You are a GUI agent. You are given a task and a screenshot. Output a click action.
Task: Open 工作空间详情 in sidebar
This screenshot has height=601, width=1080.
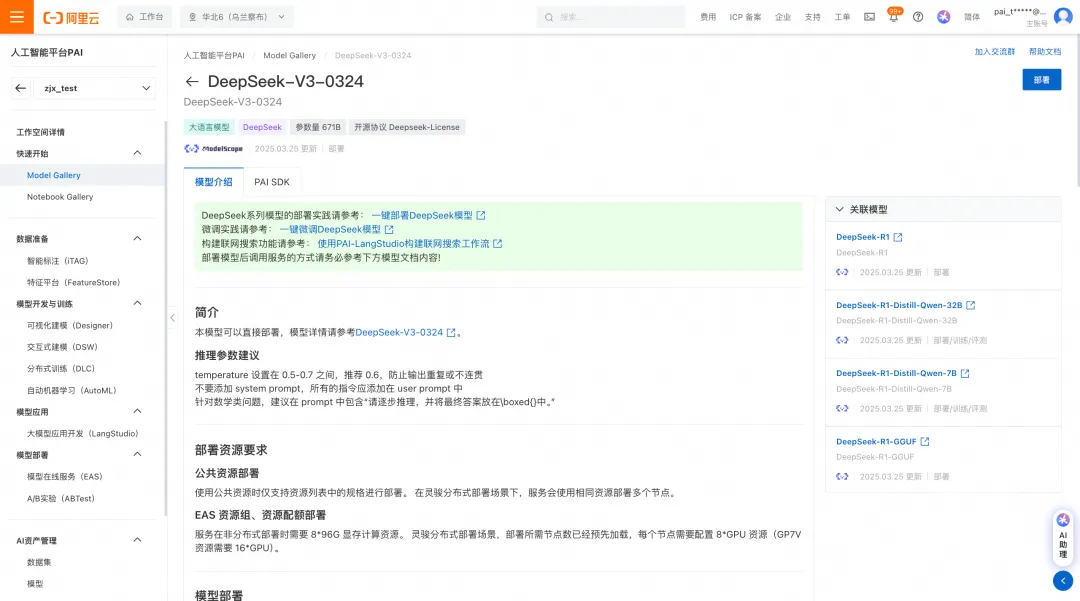click(41, 132)
